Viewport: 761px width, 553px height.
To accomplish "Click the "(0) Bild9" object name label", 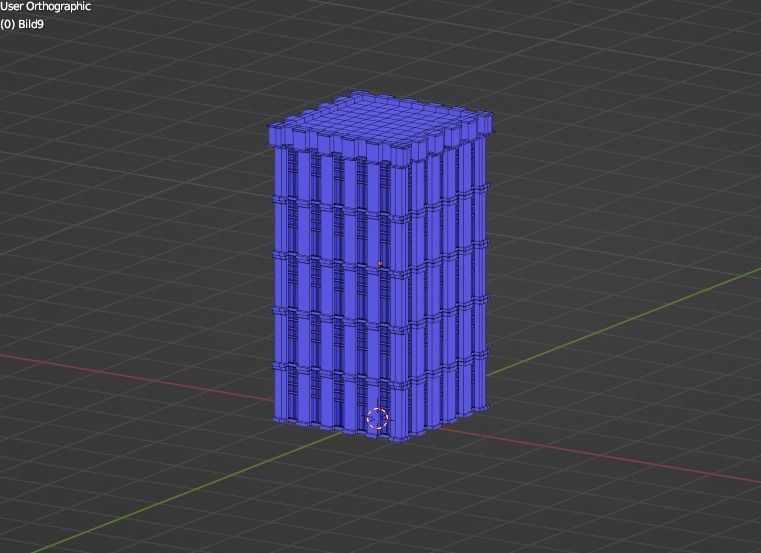I will click(22, 24).
